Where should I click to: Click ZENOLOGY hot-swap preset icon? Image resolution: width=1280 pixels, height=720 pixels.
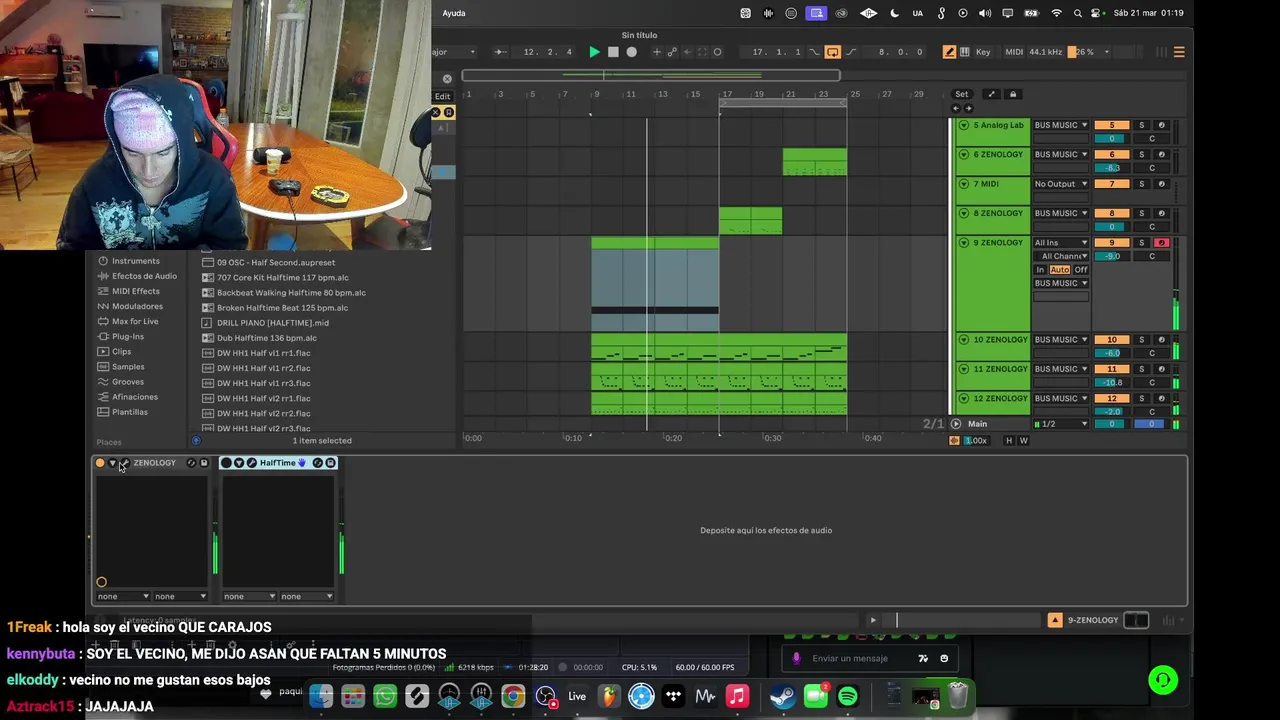click(191, 463)
